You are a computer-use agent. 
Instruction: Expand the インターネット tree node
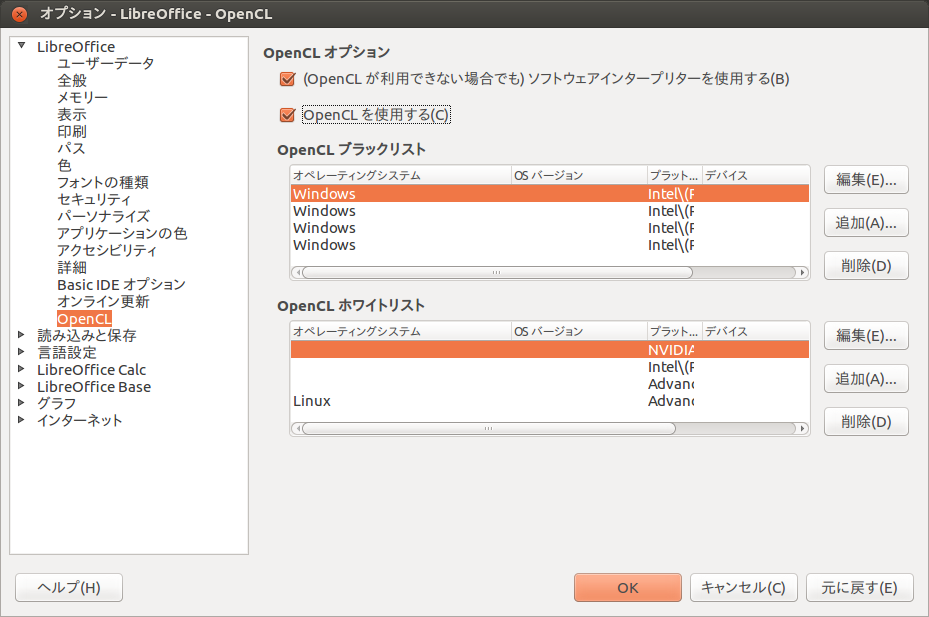pyautogui.click(x=22, y=420)
